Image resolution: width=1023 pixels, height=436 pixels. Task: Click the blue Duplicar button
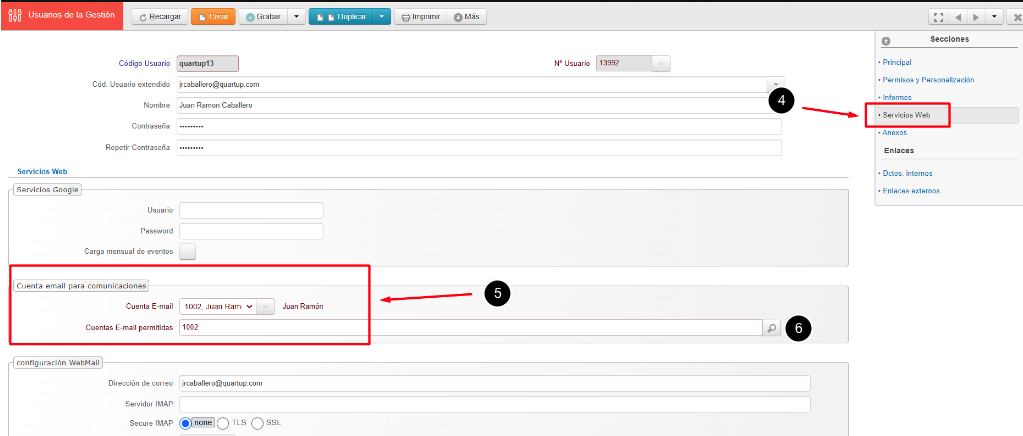pyautogui.click(x=342, y=17)
